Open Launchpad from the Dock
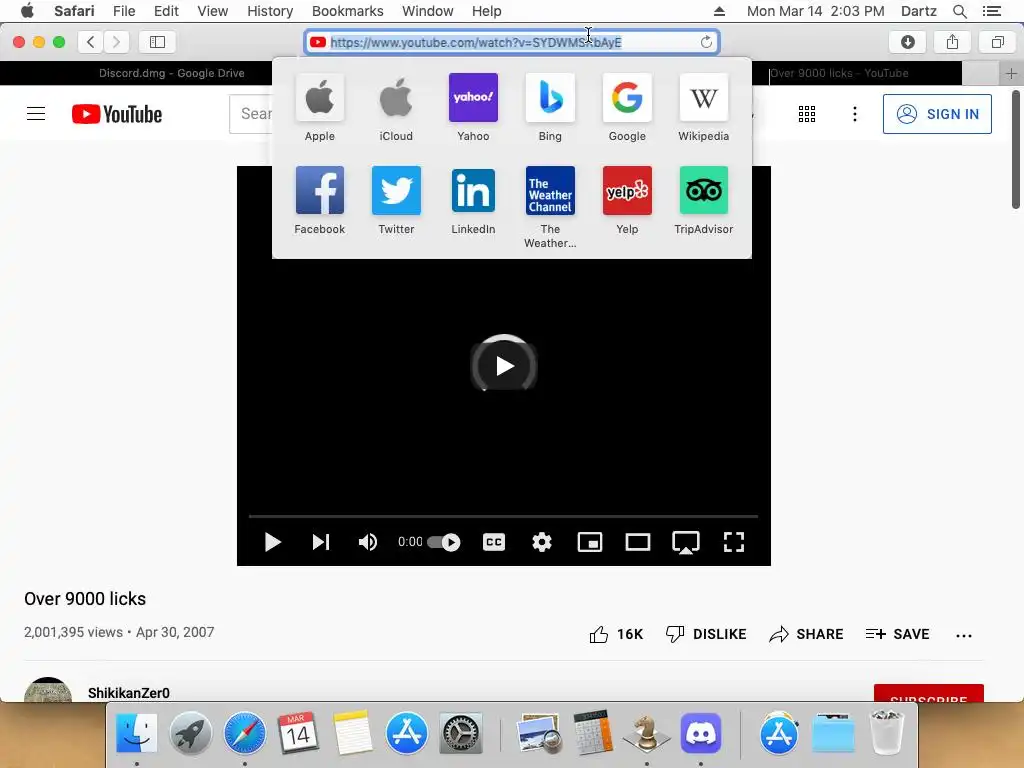 (191, 733)
